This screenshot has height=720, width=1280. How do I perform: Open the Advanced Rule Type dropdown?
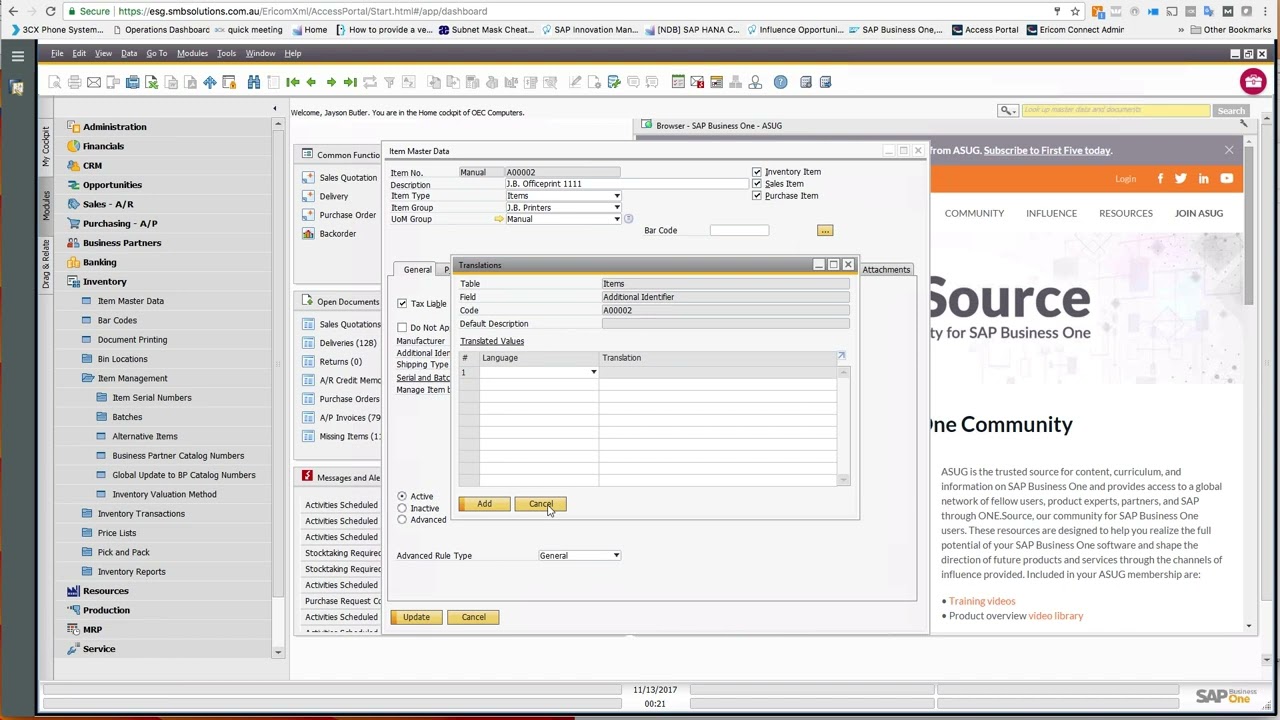(616, 556)
